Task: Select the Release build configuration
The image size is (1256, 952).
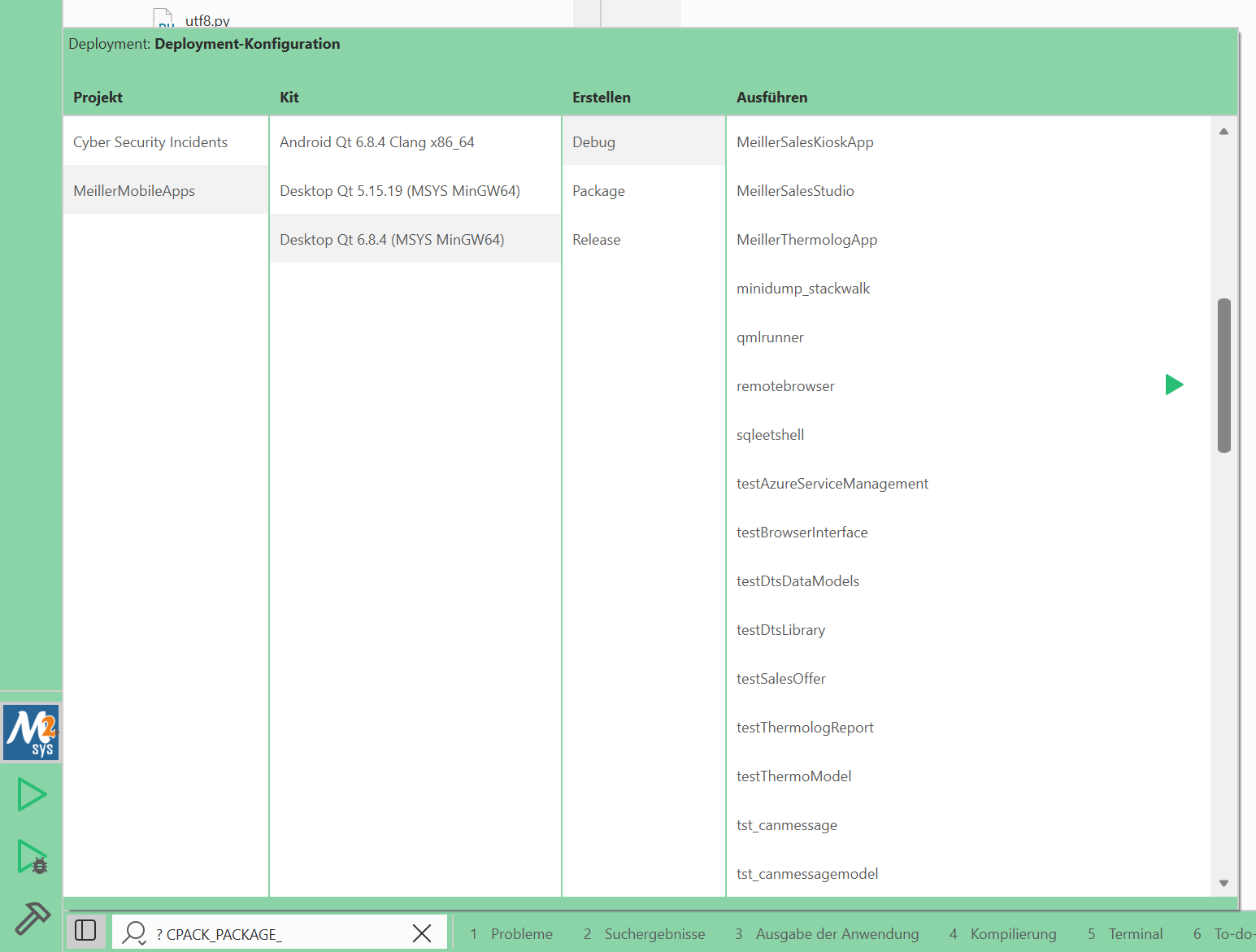Action: tap(596, 240)
